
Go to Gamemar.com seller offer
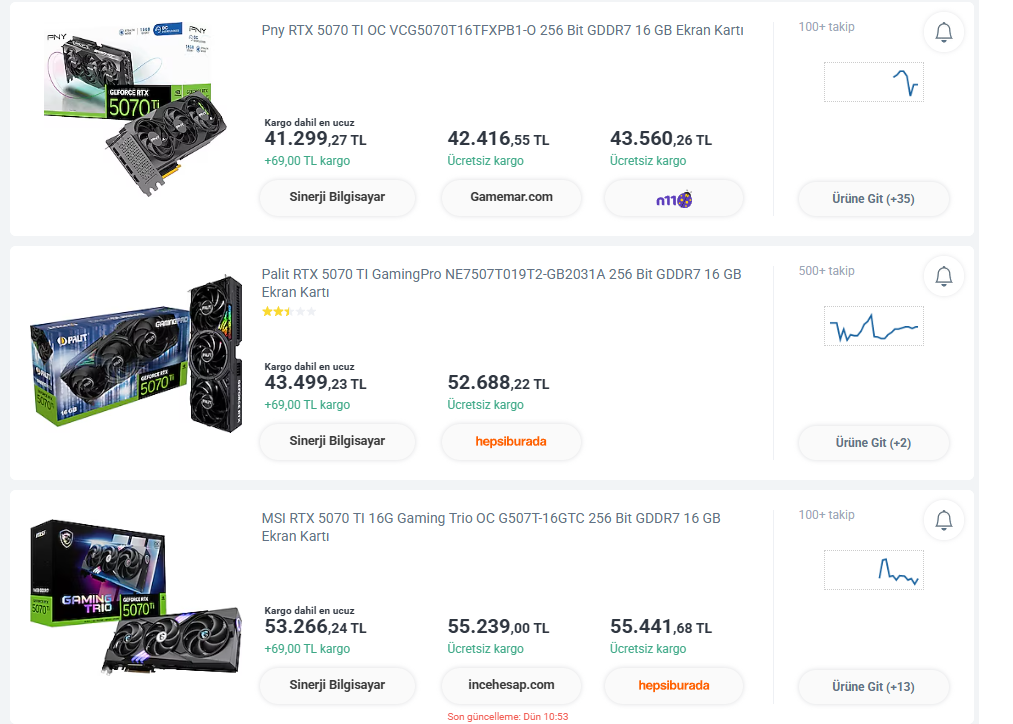[511, 197]
